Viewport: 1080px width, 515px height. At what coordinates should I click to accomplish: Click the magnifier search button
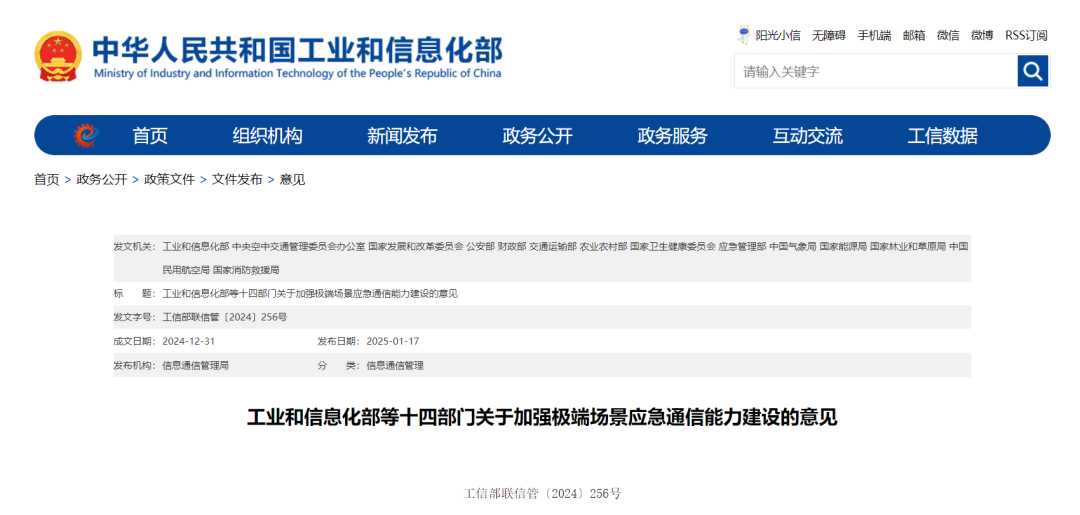[x=1032, y=71]
